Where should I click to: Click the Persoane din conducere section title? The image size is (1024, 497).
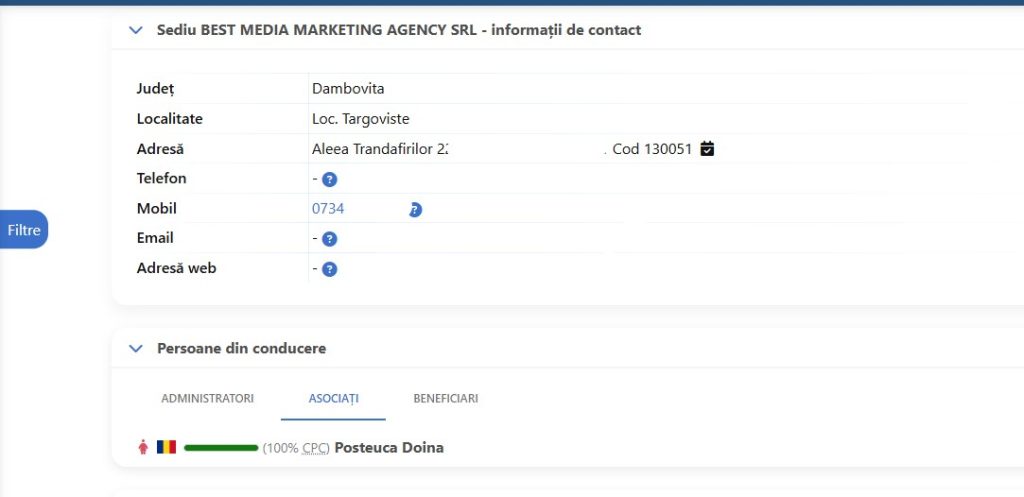(241, 349)
